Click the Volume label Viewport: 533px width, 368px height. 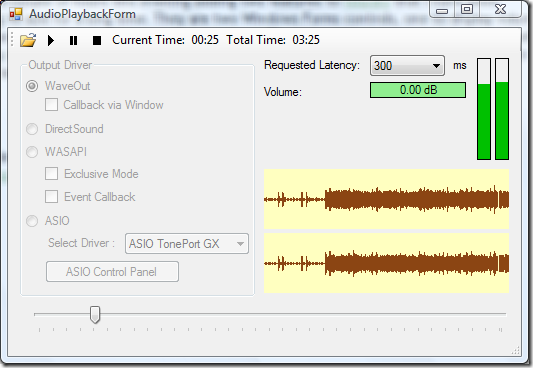click(x=283, y=92)
